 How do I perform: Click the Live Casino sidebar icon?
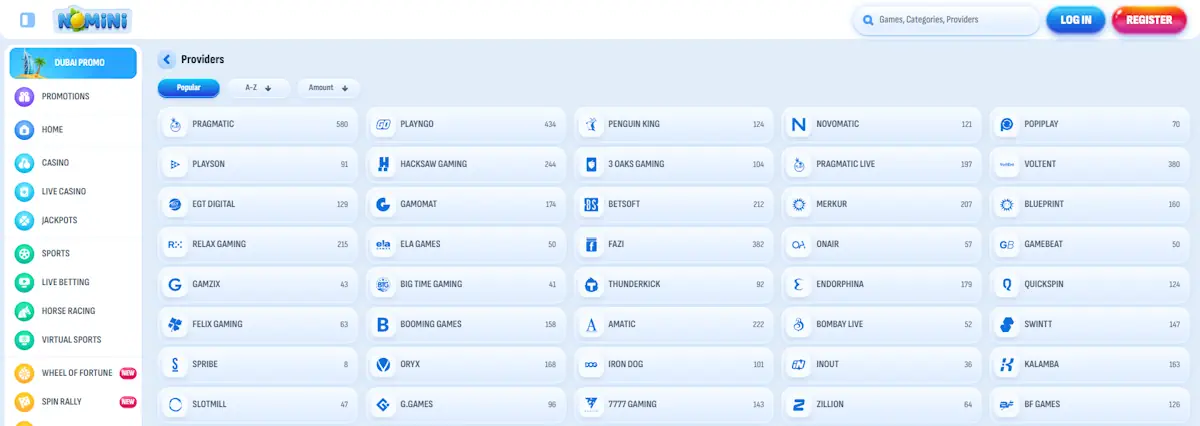[x=24, y=192]
